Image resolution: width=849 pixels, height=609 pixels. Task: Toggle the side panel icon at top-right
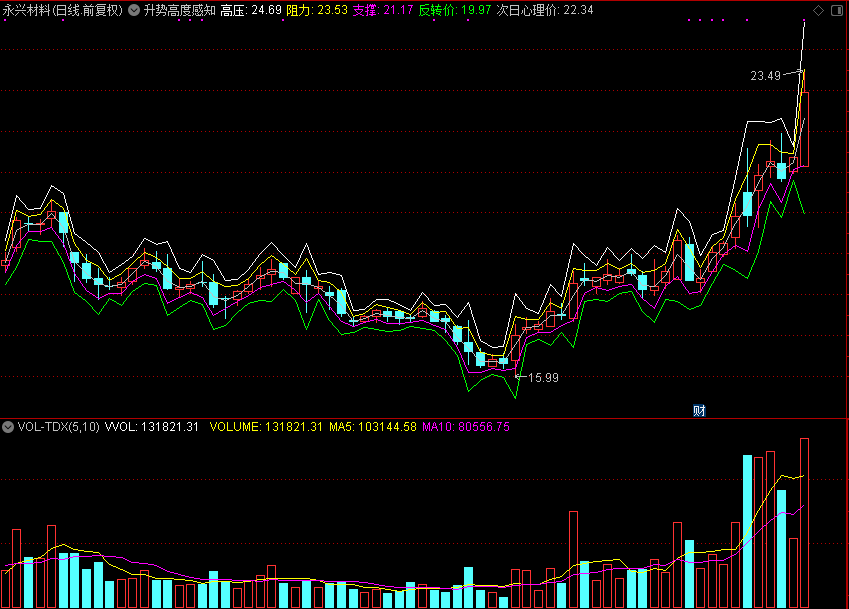point(837,10)
